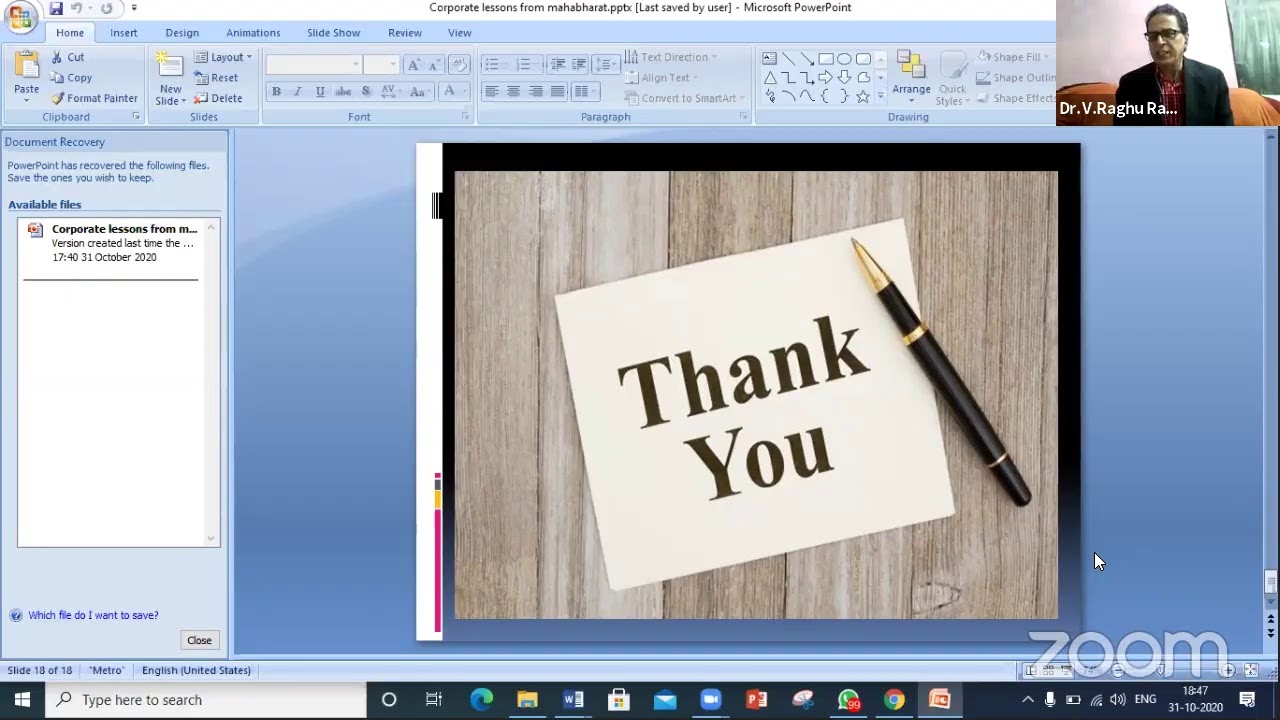This screenshot has height=720, width=1280.
Task: Open the Slide Show tab
Action: pyautogui.click(x=333, y=33)
